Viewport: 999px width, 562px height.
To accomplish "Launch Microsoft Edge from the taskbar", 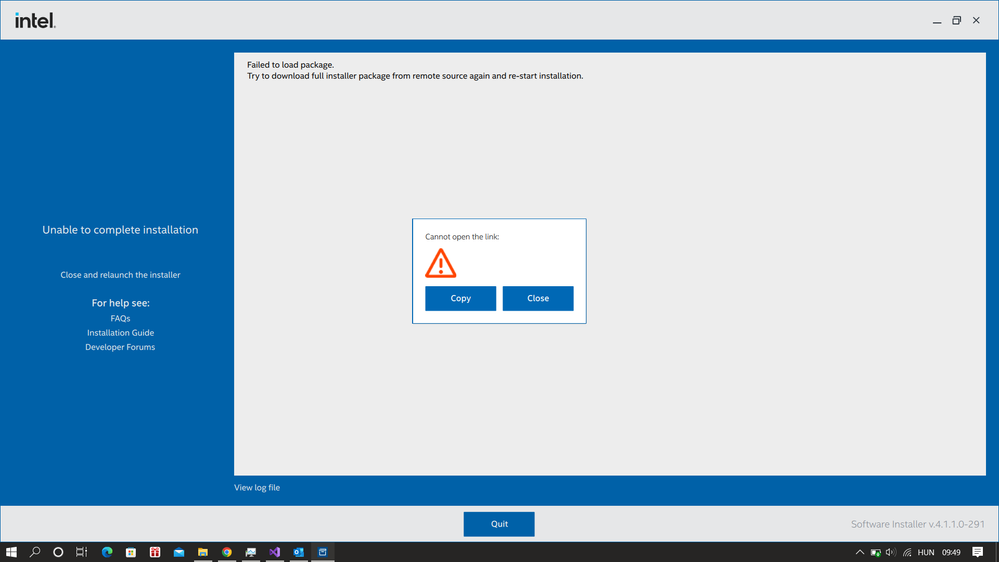I will [x=106, y=552].
